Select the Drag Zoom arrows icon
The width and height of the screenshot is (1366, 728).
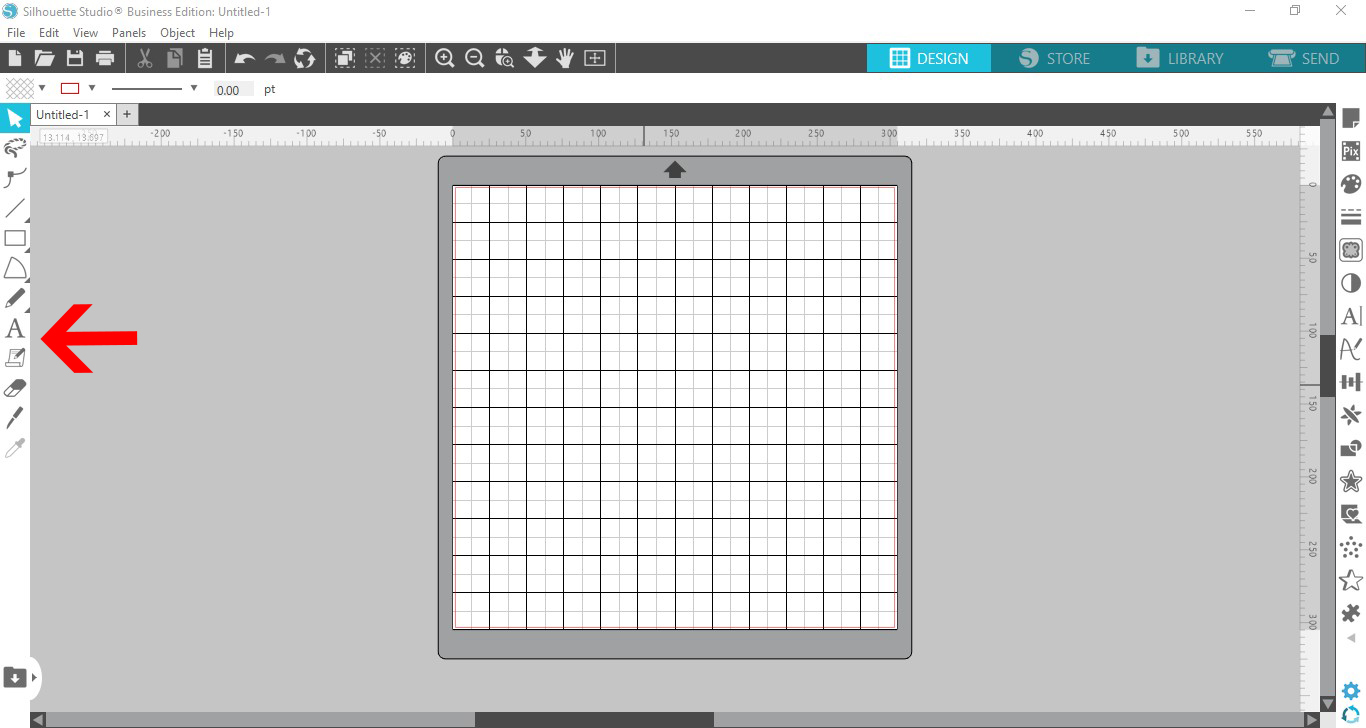(535, 58)
